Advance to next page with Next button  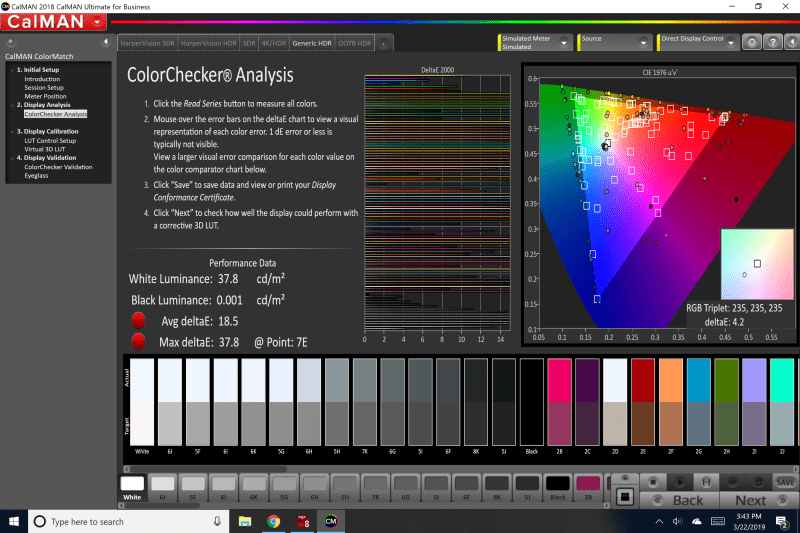tap(759, 500)
